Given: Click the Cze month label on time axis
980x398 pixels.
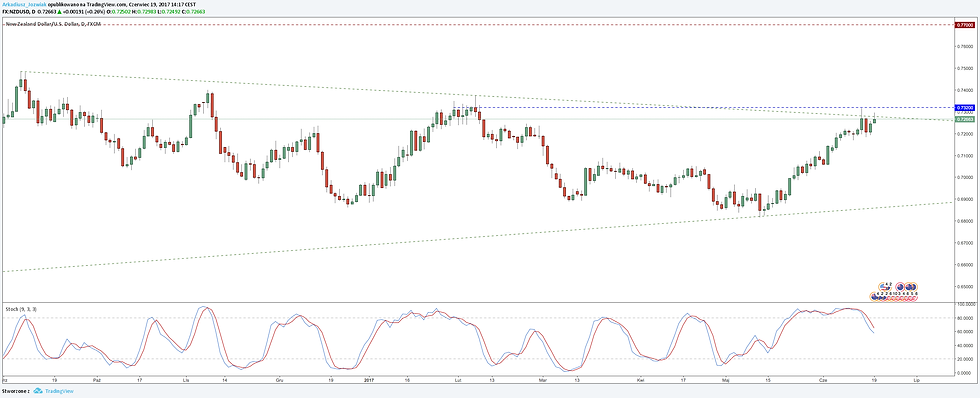Looking at the screenshot, I should (x=823, y=381).
